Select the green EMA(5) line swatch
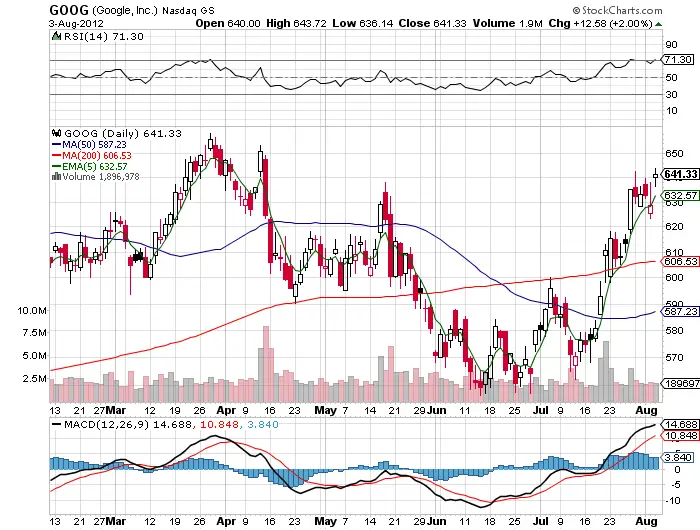Viewport: 700px width, 530px height. (57, 166)
